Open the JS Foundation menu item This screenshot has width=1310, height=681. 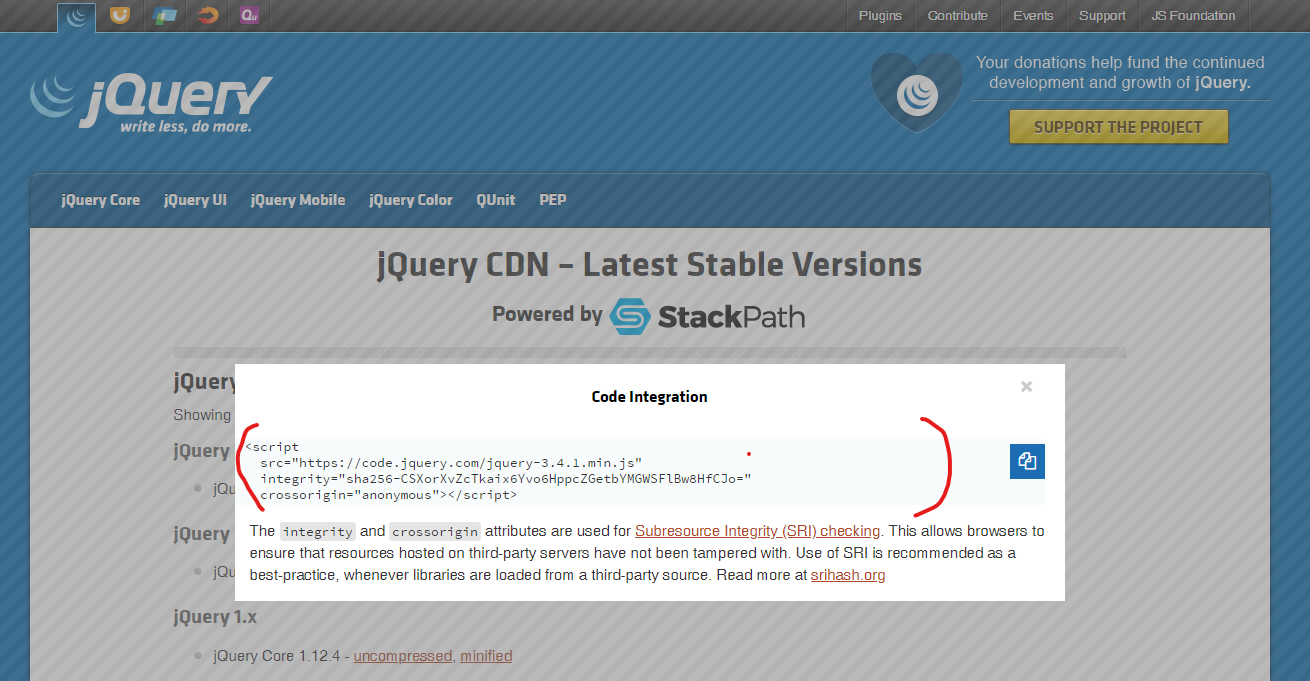click(x=1193, y=15)
